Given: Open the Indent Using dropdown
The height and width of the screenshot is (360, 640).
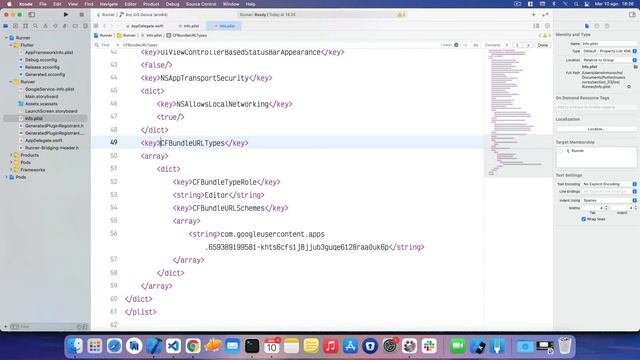Looking at the screenshot, I should click(609, 200).
